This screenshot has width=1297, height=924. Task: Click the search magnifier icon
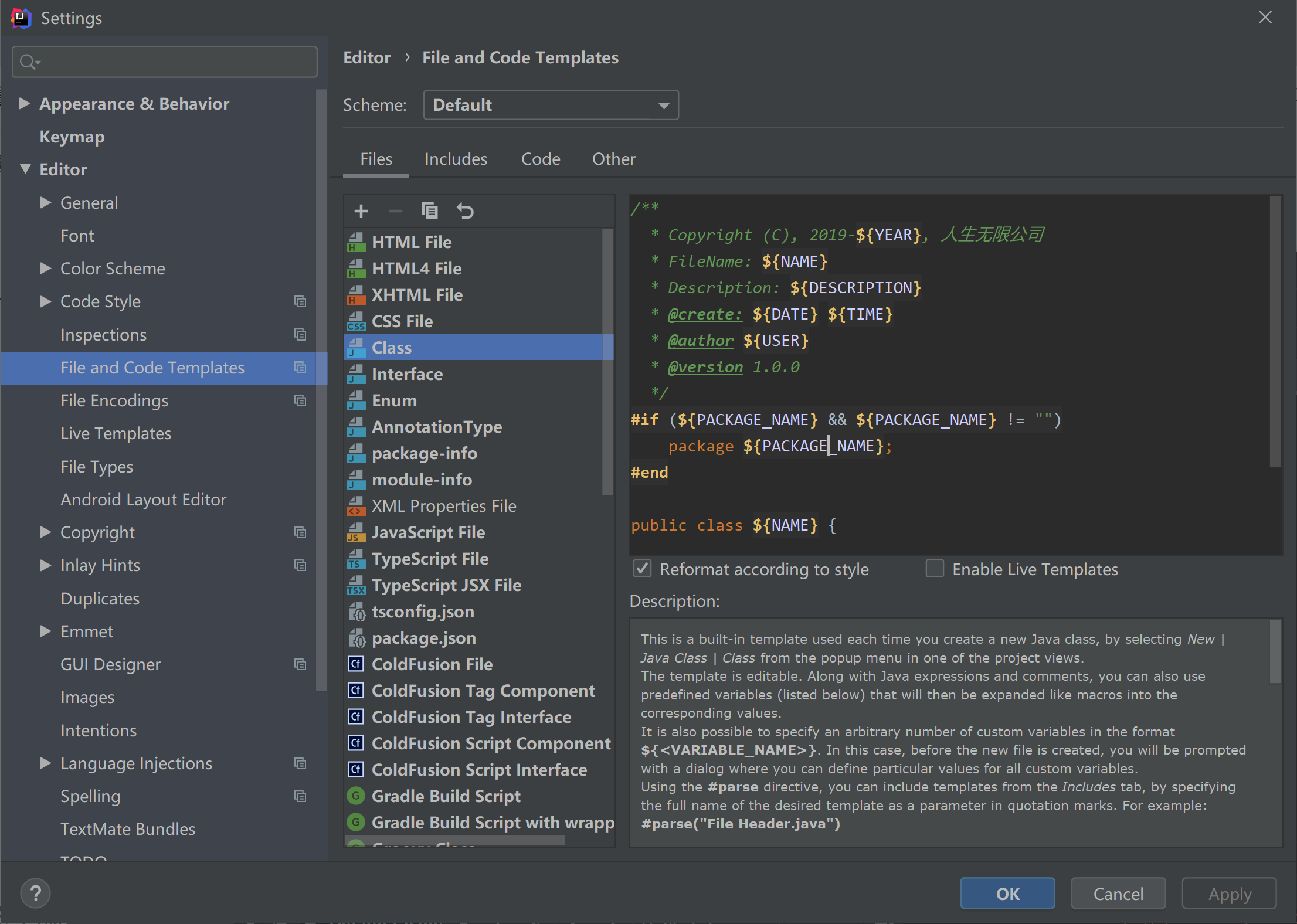[29, 62]
